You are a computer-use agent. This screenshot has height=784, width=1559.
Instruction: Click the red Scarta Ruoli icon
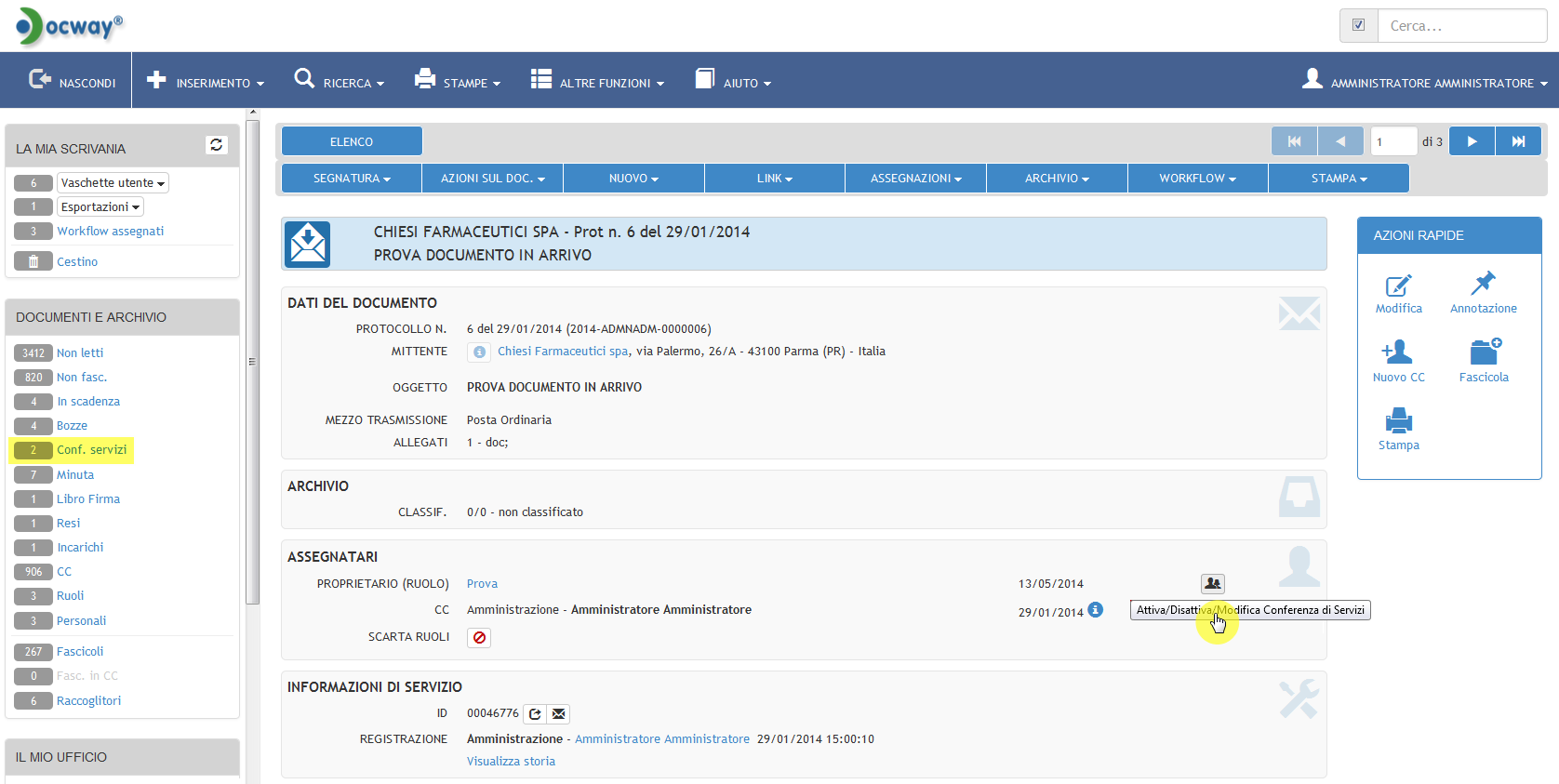[x=479, y=638]
